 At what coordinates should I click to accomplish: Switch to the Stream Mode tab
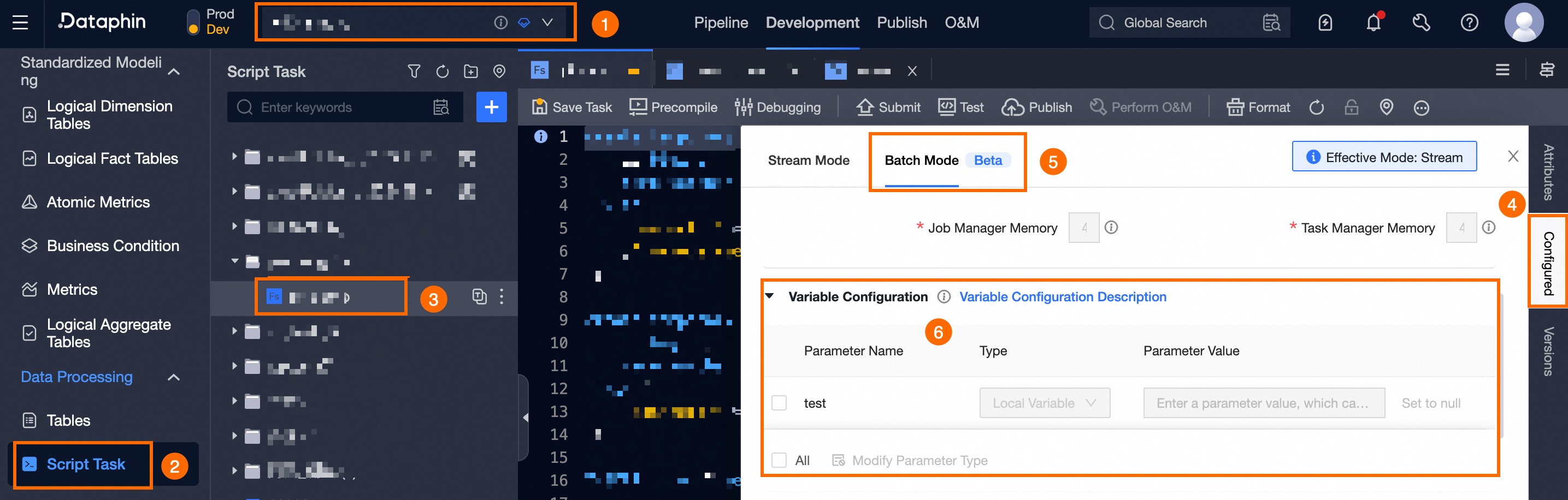(x=807, y=160)
